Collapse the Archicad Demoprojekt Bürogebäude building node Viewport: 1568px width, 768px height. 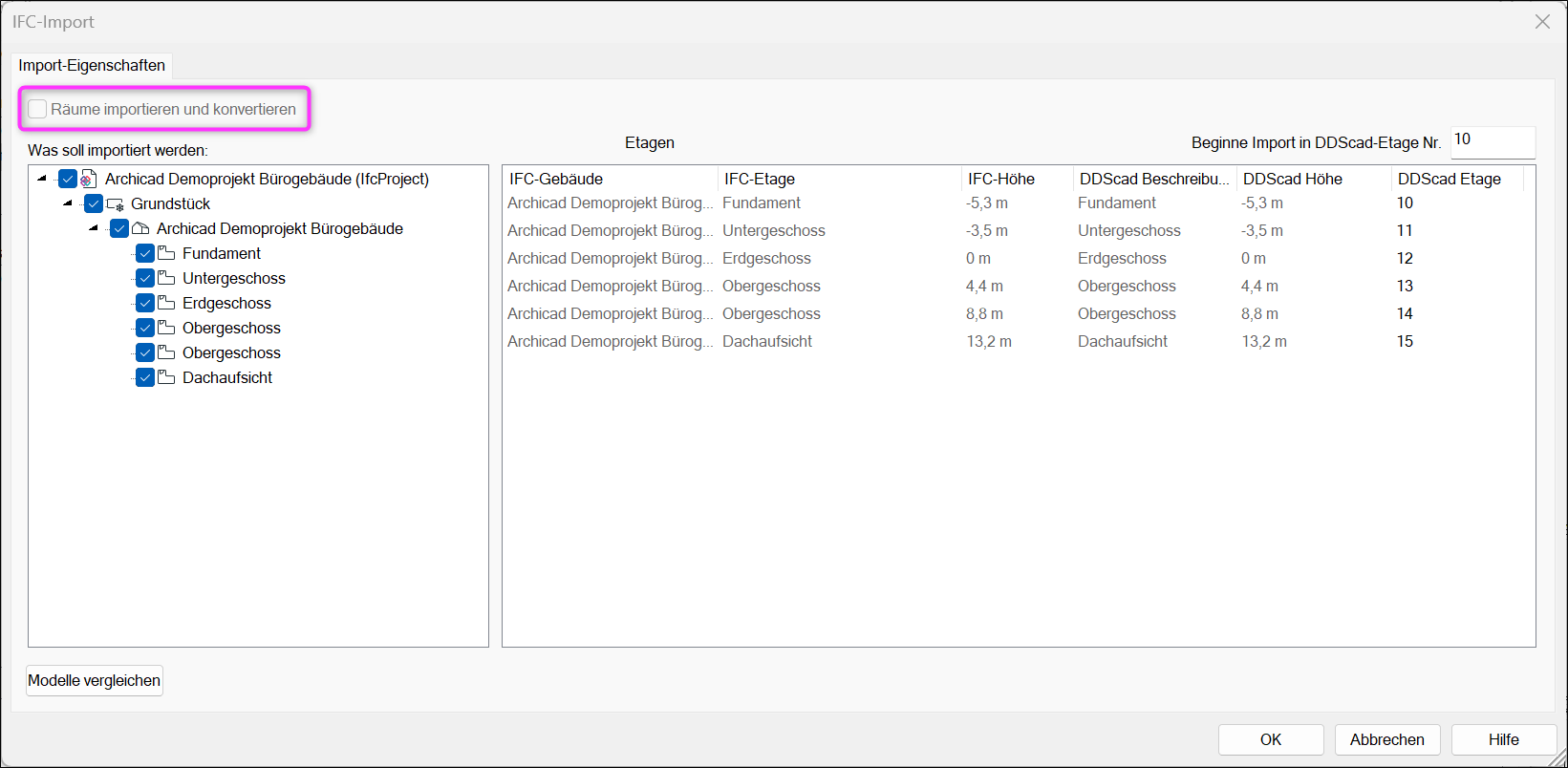94,227
